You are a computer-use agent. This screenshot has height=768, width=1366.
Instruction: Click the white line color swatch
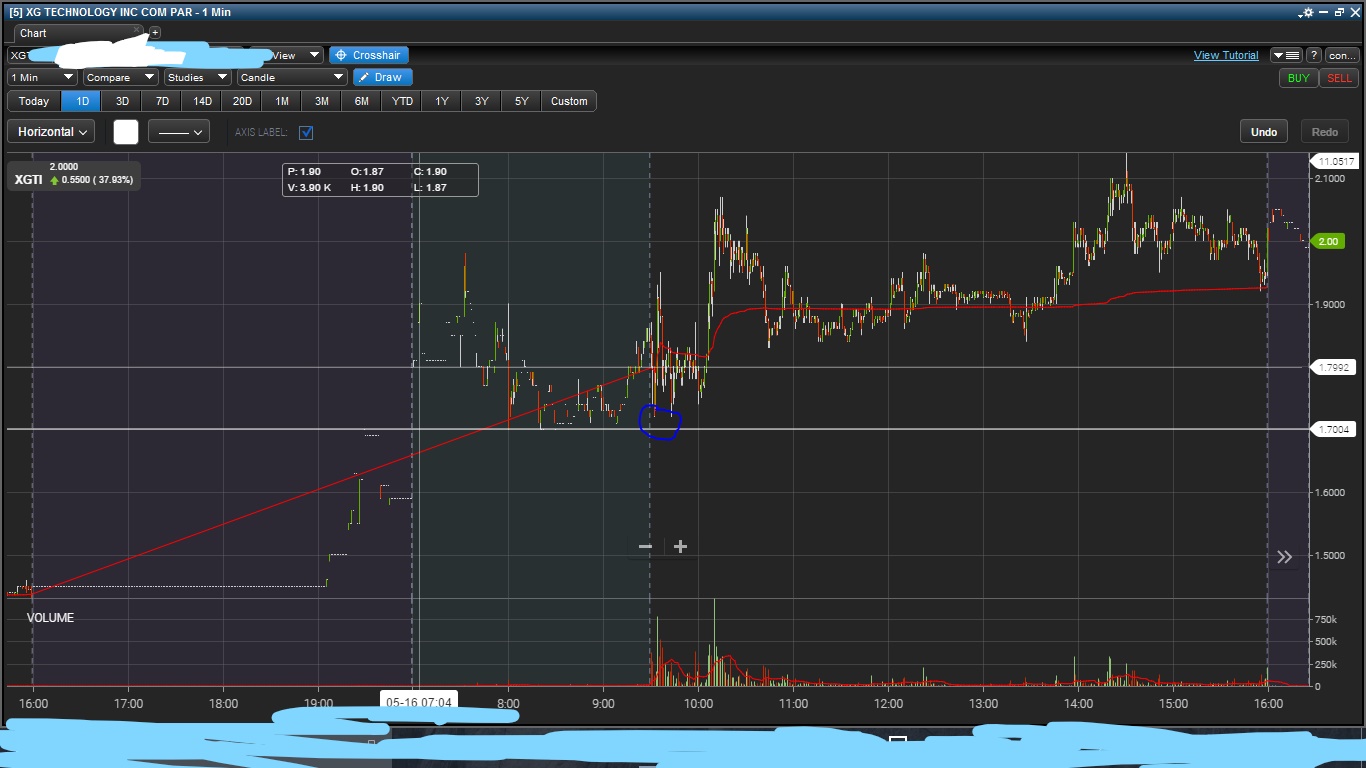pyautogui.click(x=126, y=132)
